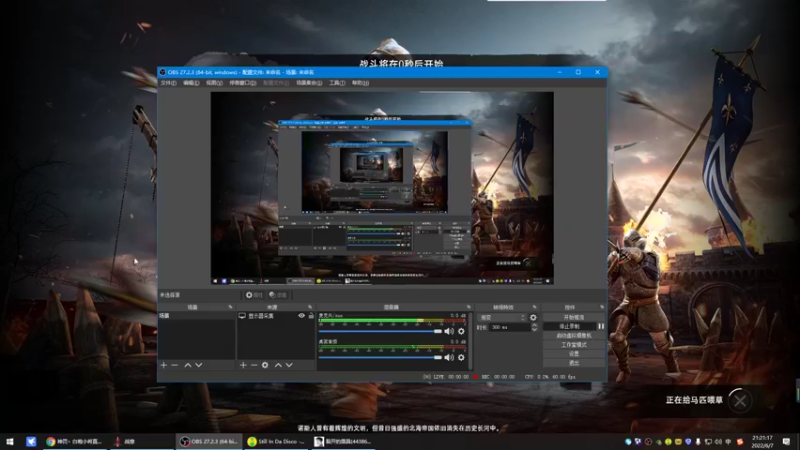Viewport: 800px width, 450px height.
Task: Mute the microphone track speaker icon
Action: (449, 331)
